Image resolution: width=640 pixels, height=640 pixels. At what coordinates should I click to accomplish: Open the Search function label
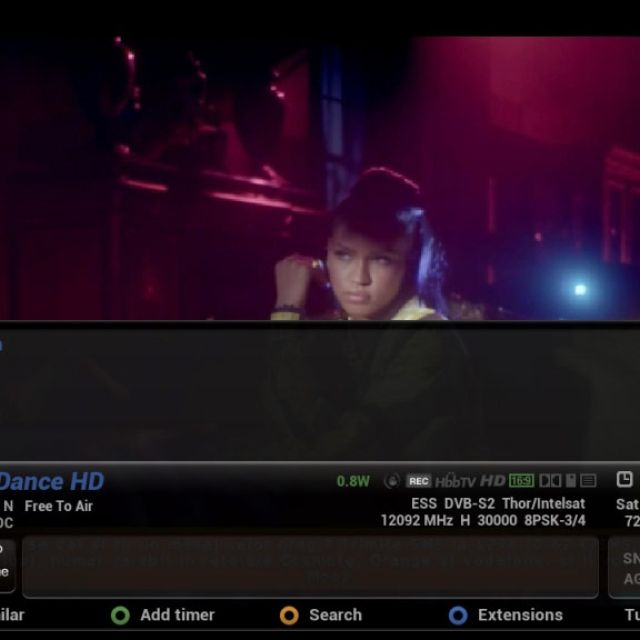pyautogui.click(x=336, y=615)
